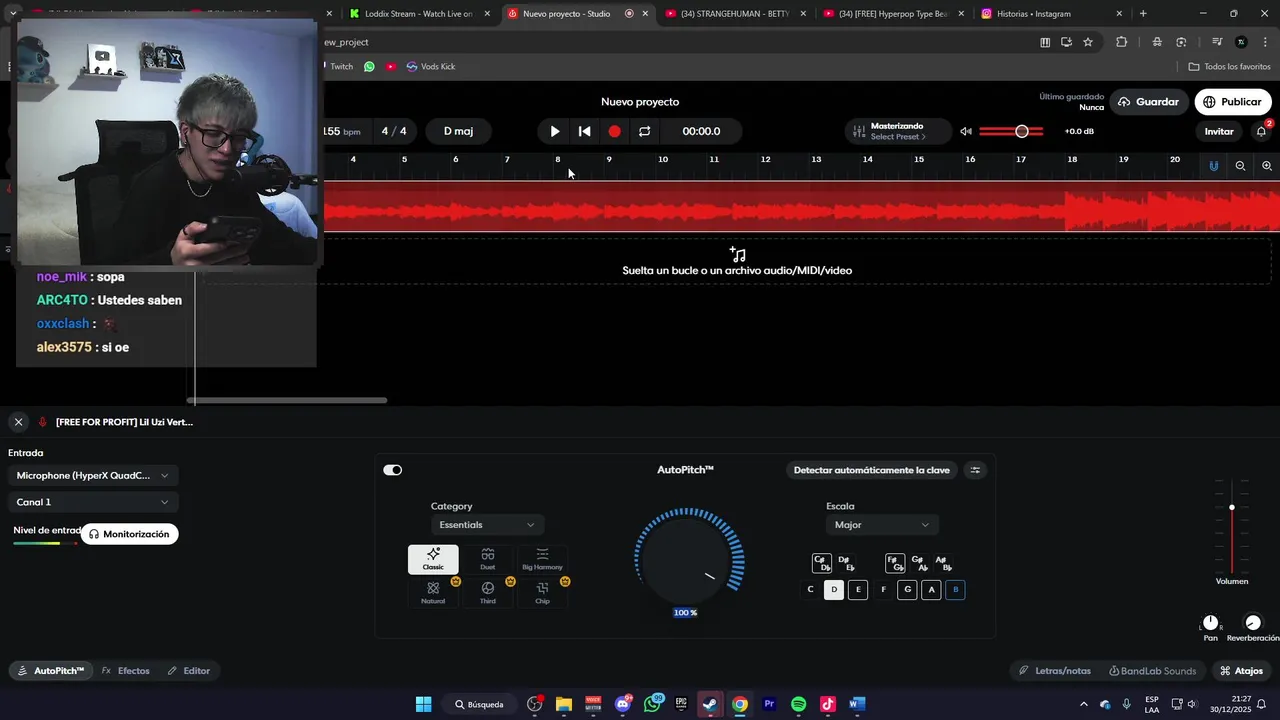Screen dimensions: 1280x720
Task: Select the Duet AutoPitch preset
Action: click(487, 559)
